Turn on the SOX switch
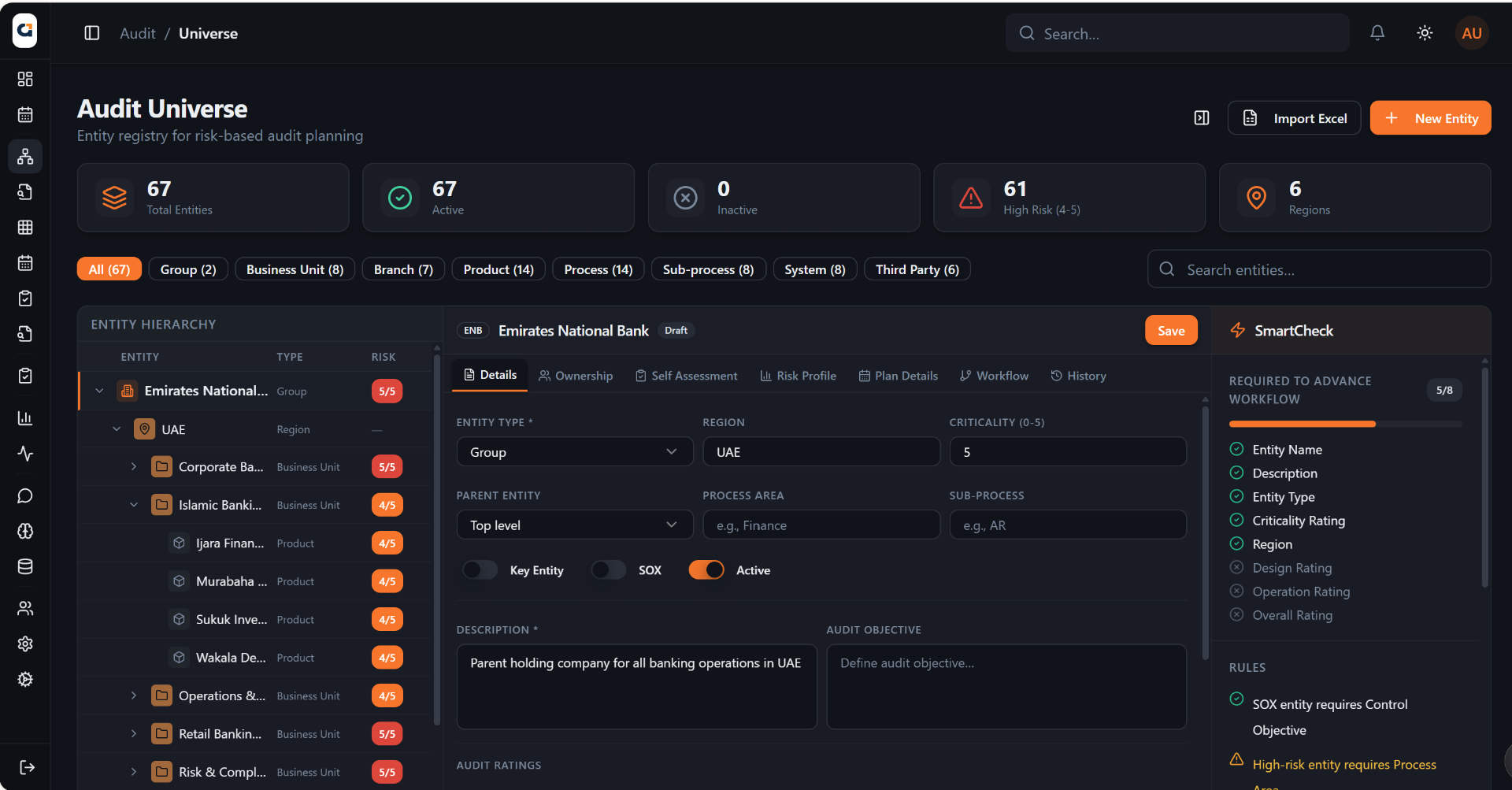1512x790 pixels. click(x=609, y=570)
